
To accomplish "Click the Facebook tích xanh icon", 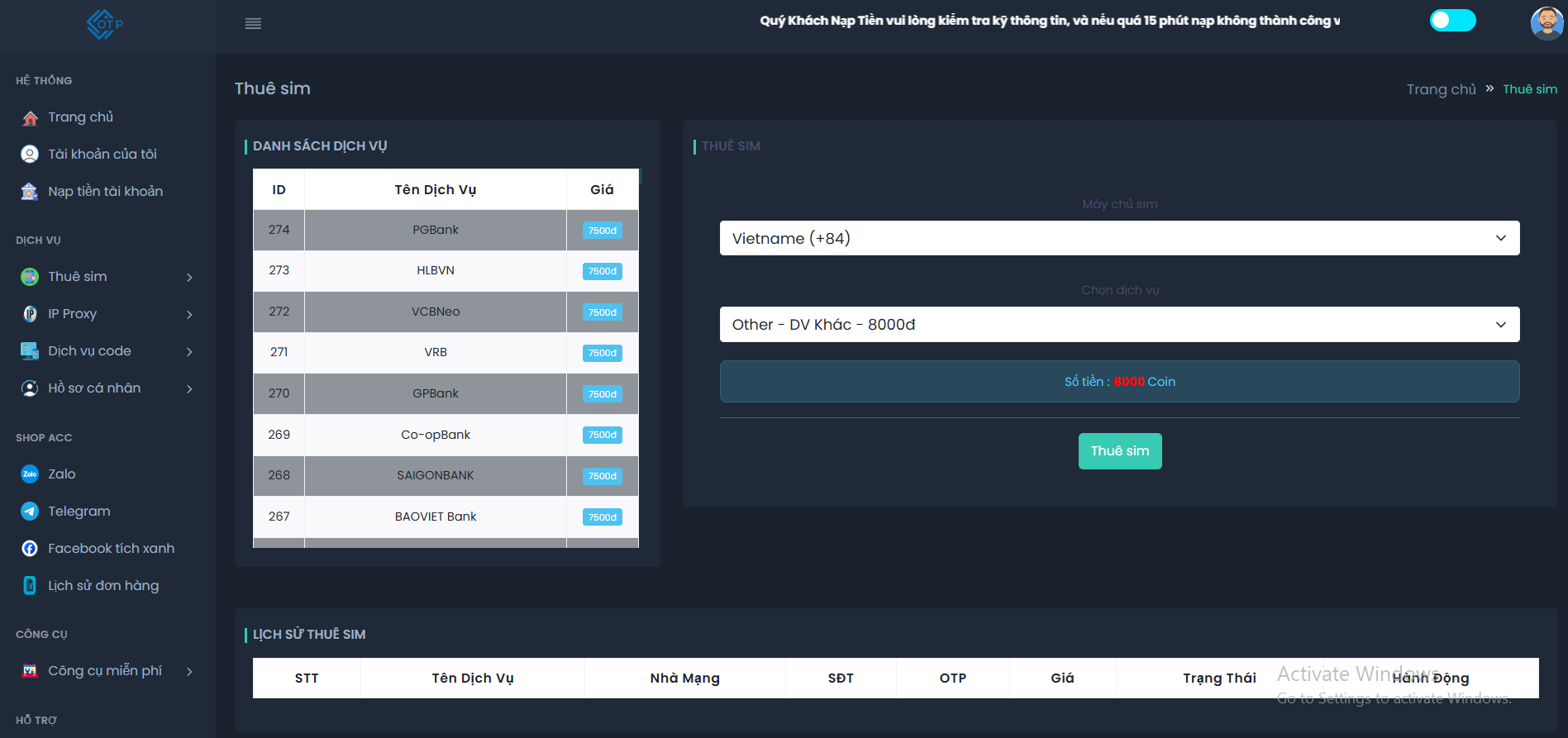I will (x=30, y=549).
